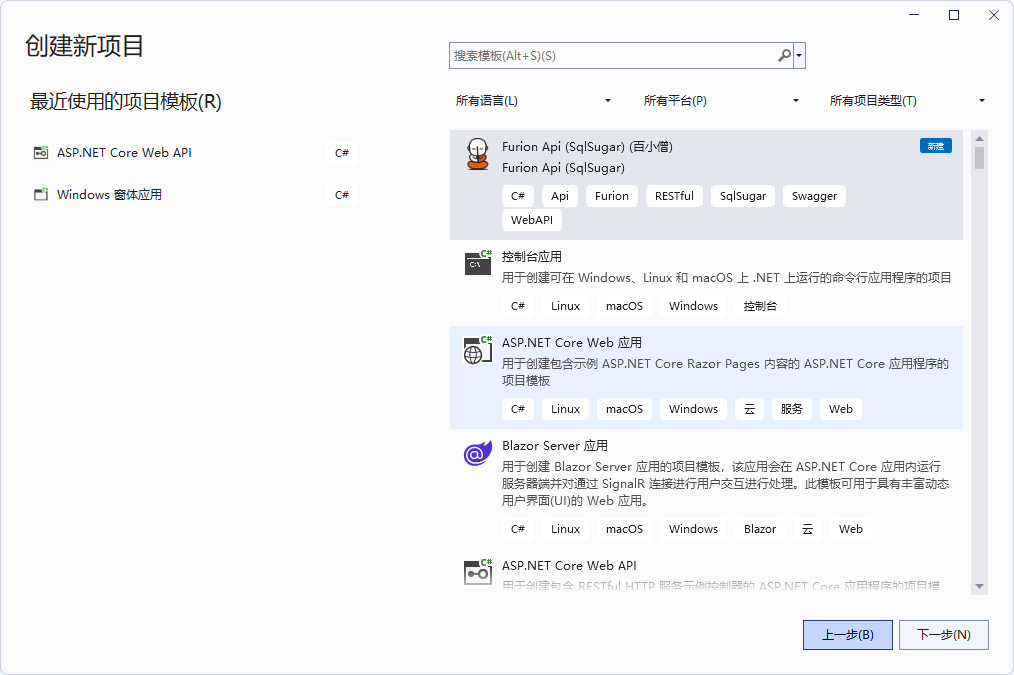Click the console application template icon

point(478,263)
